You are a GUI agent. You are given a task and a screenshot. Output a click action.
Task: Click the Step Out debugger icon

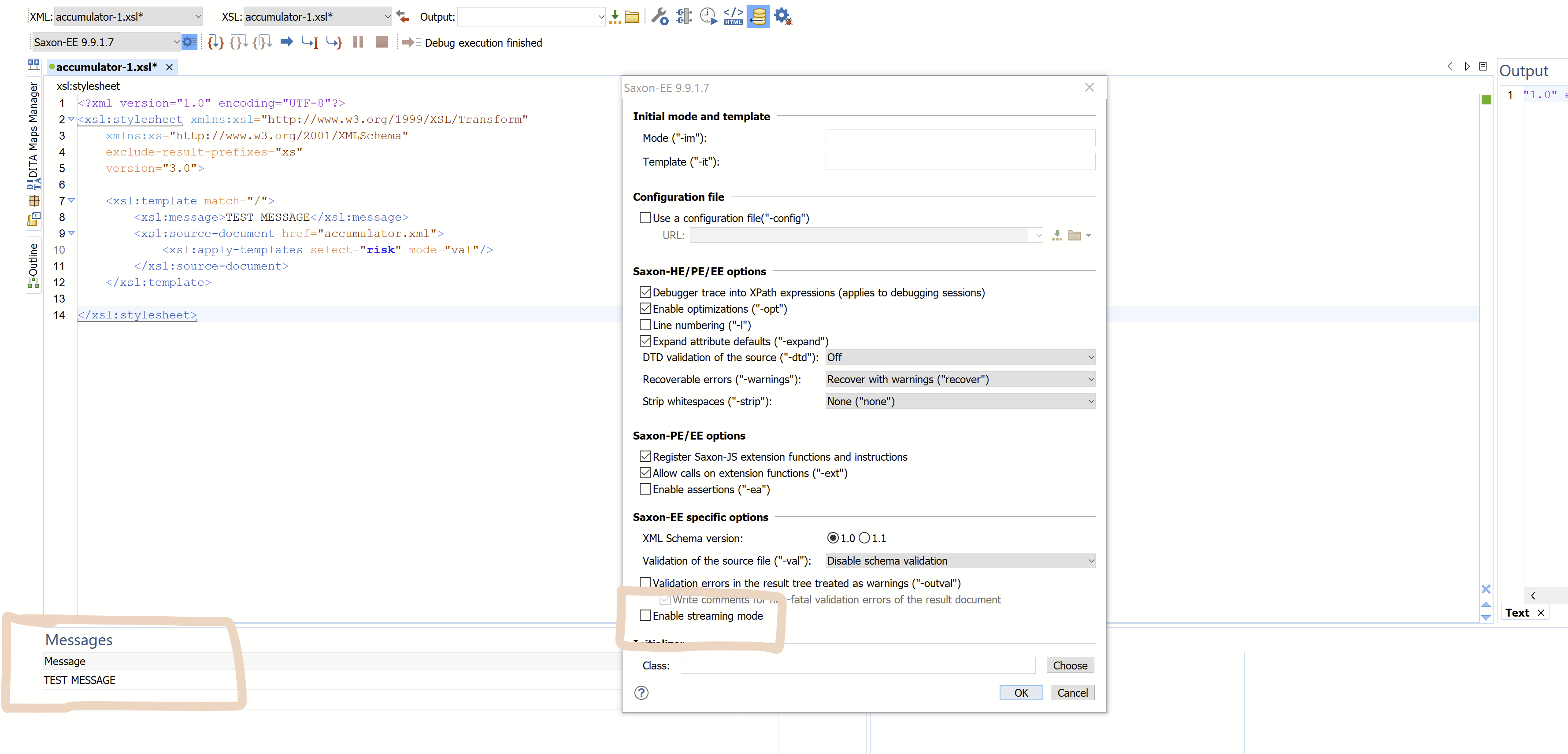262,42
